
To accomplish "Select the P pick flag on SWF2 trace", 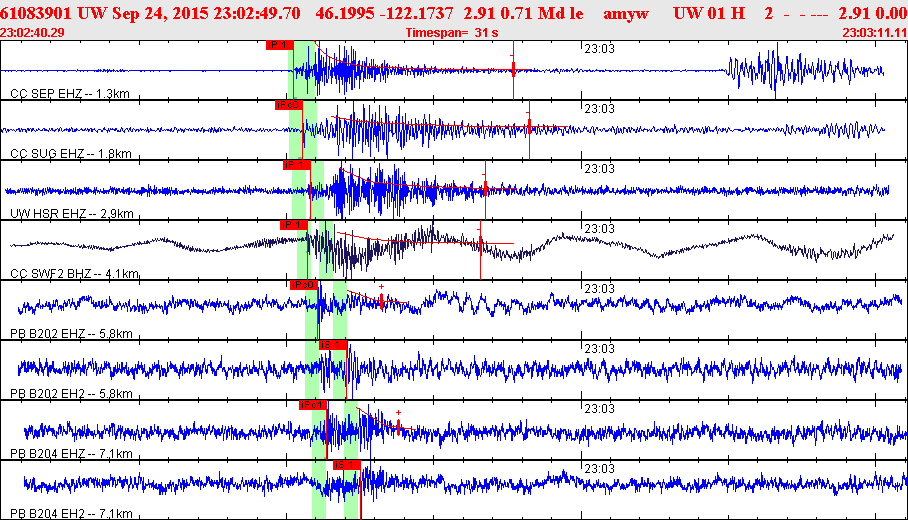I will (x=291, y=225).
